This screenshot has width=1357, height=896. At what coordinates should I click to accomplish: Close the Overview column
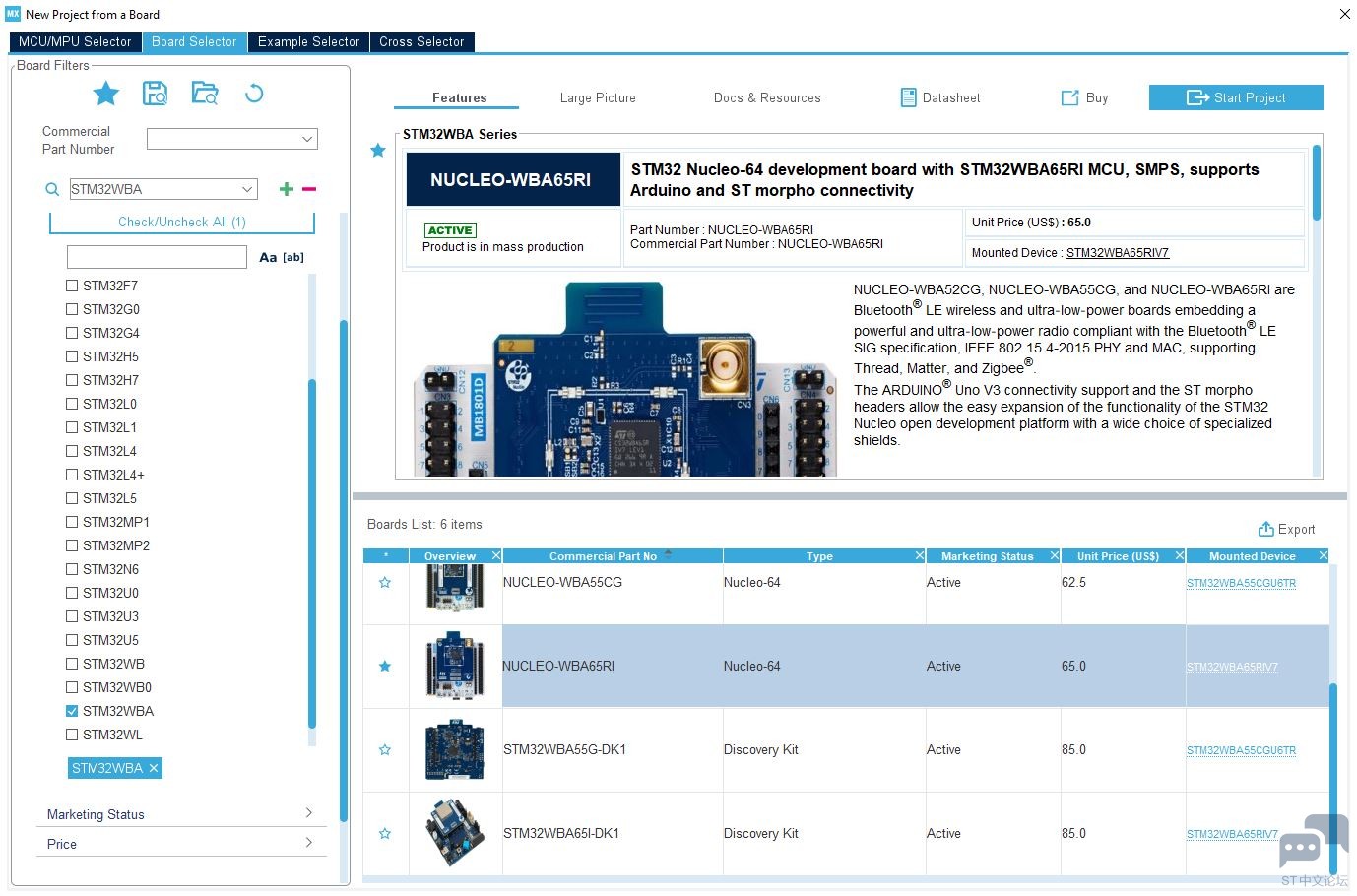click(x=496, y=556)
